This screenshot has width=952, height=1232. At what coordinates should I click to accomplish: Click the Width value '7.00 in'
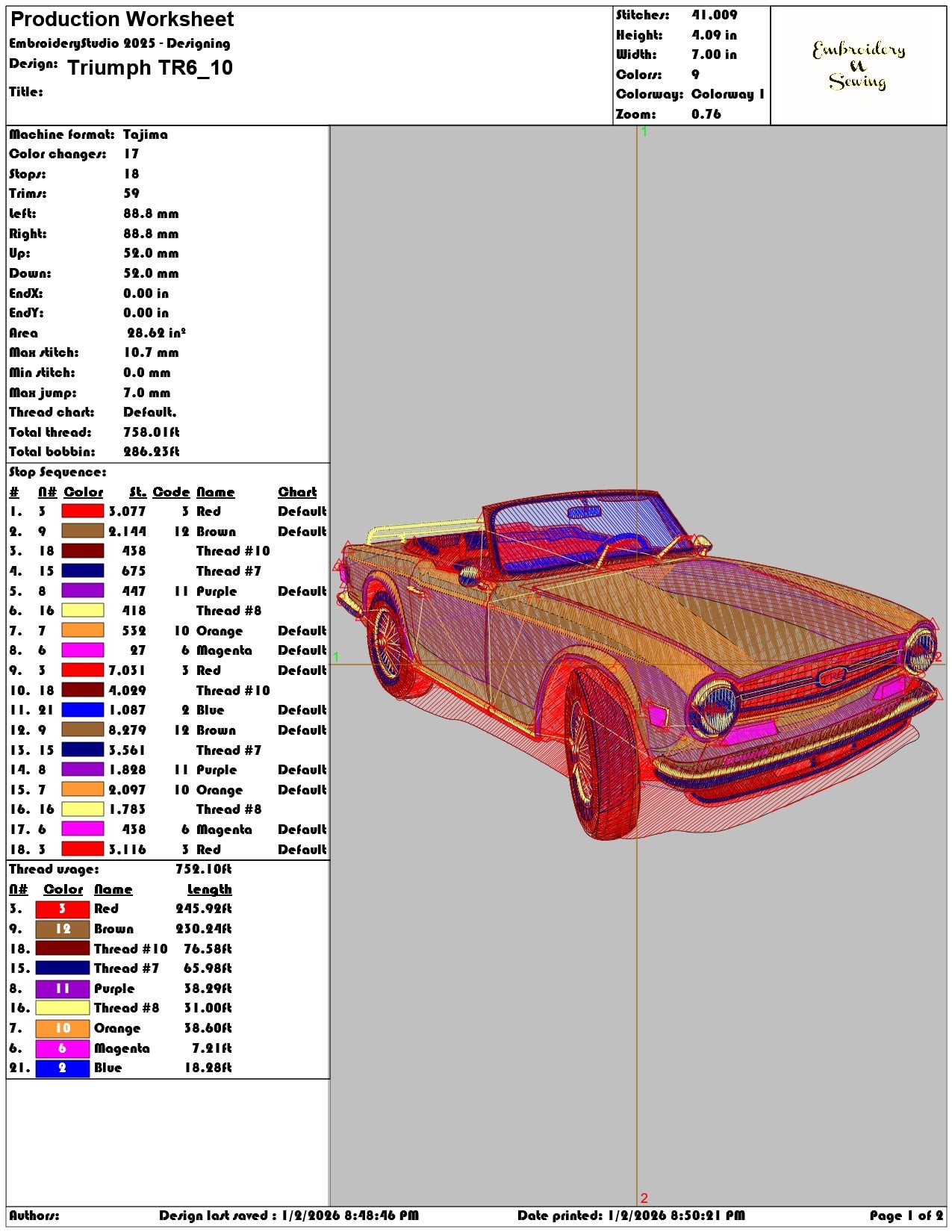click(x=714, y=55)
